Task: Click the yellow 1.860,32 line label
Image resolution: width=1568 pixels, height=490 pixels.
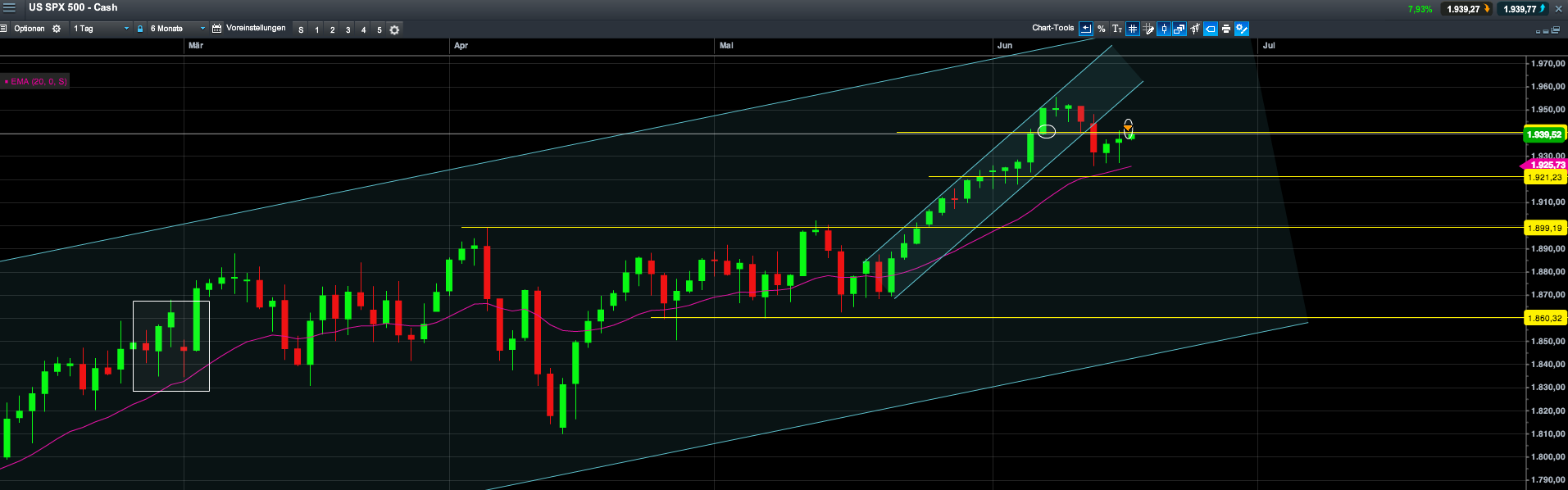Action: 1545,318
